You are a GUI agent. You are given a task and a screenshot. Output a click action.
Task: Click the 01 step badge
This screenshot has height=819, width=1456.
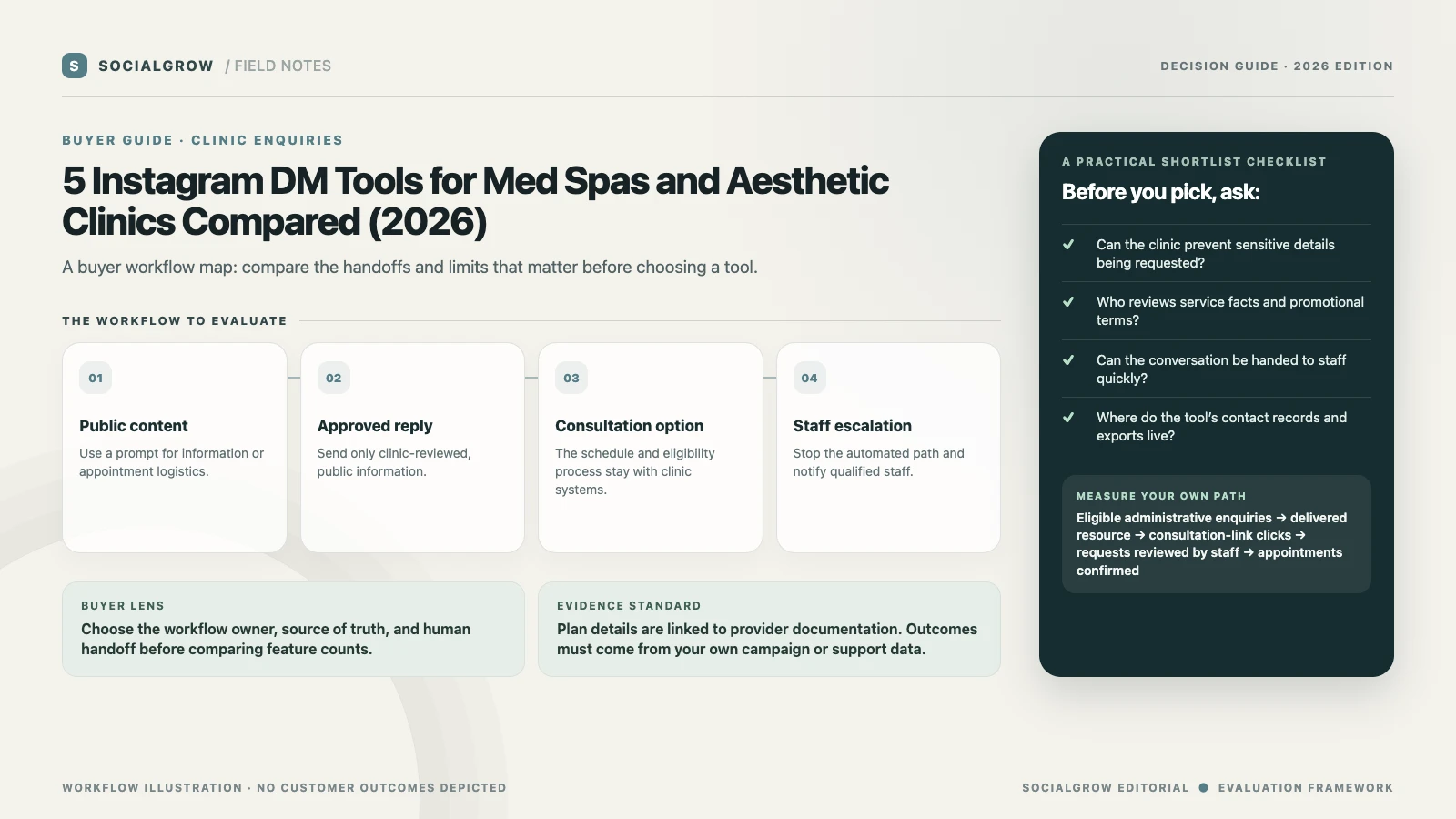[x=96, y=378]
